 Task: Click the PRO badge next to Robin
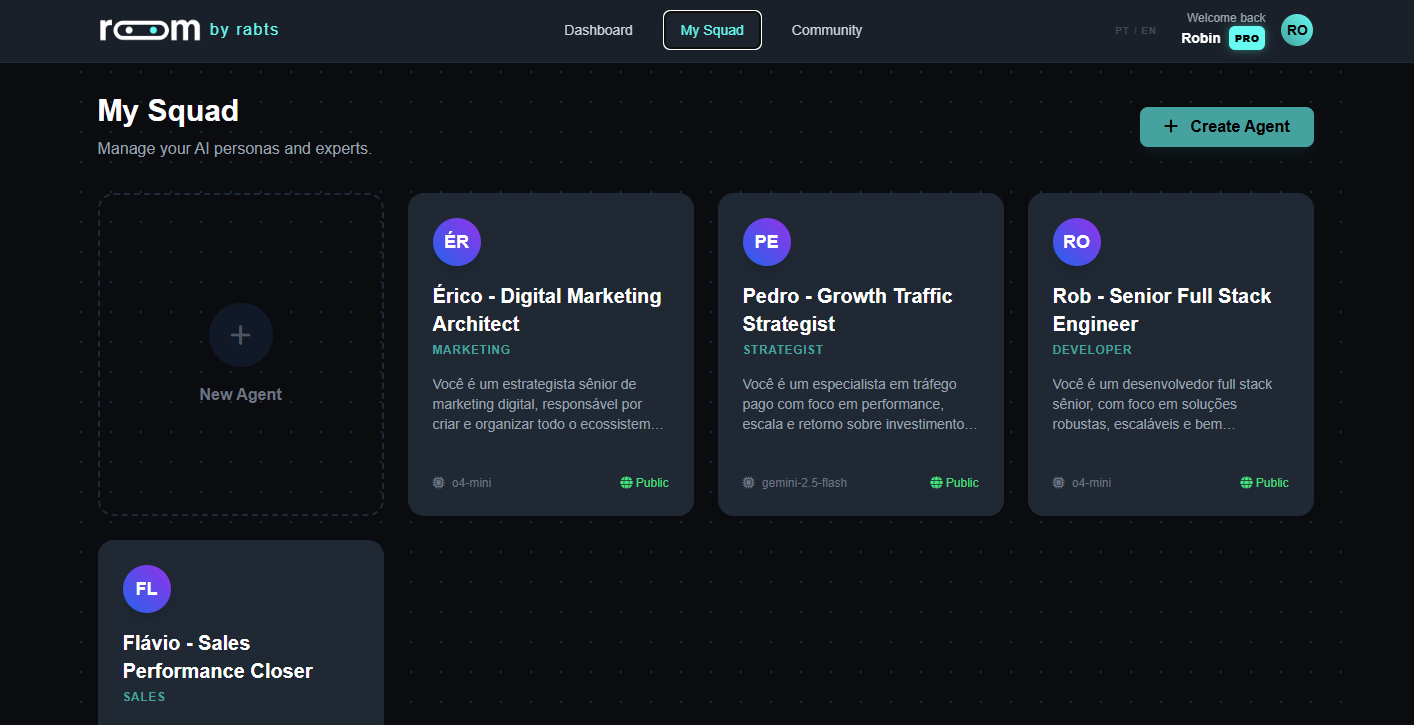1246,37
